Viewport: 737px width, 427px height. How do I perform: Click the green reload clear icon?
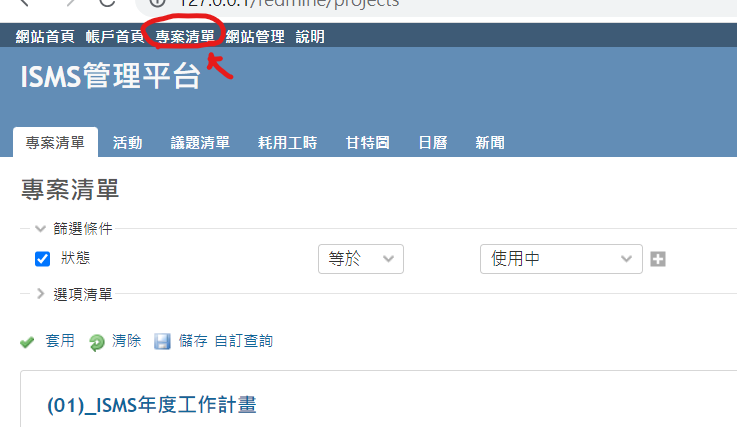point(97,342)
